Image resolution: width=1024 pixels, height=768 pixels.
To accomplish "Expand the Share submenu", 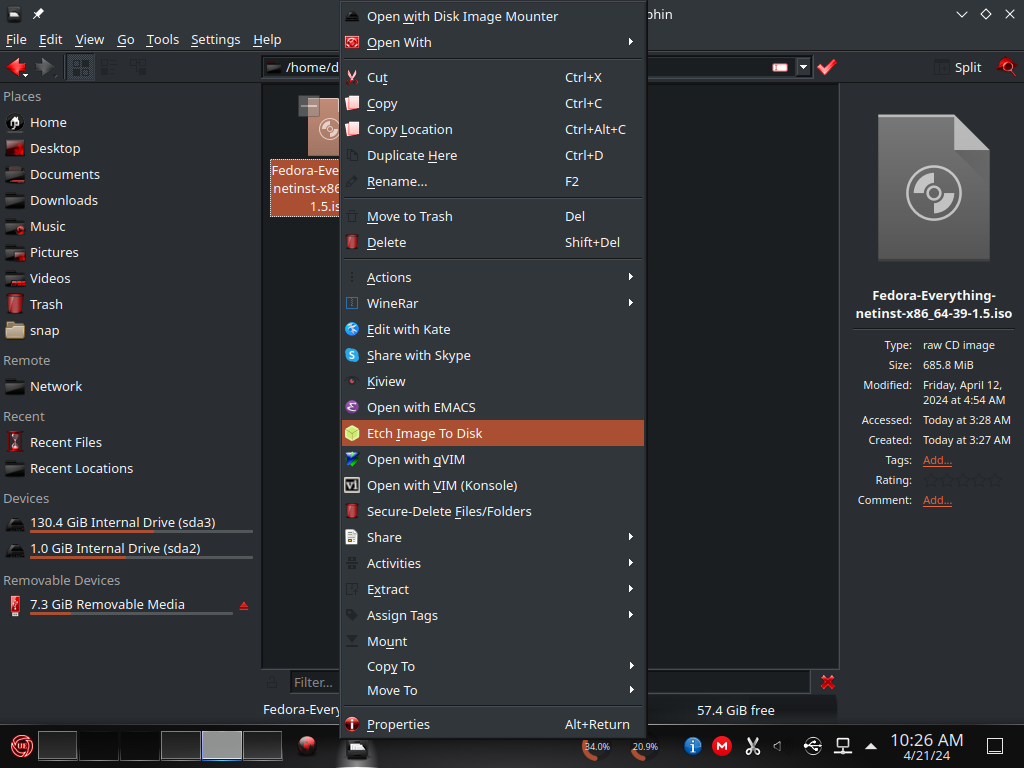I will (493, 537).
